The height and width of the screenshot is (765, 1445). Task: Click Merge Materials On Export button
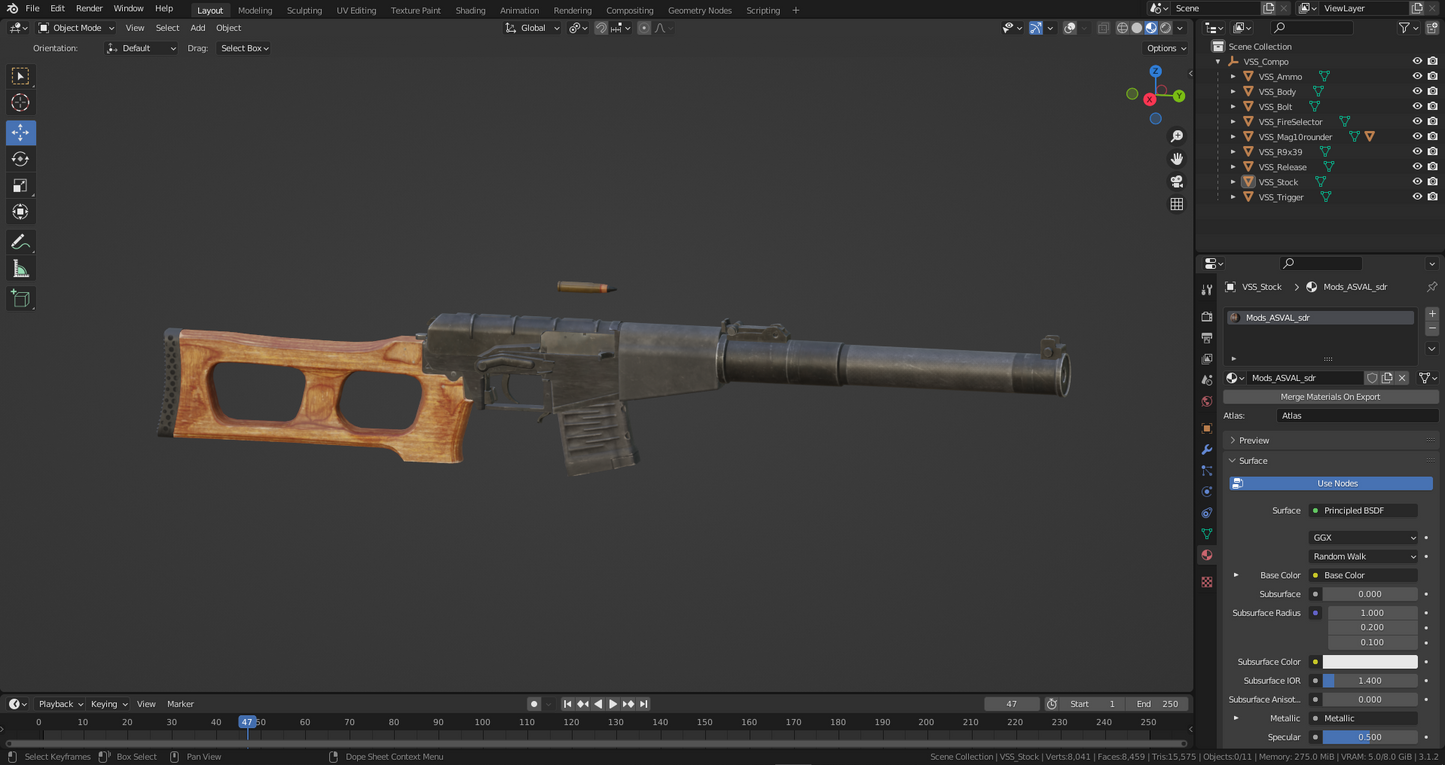pos(1329,397)
